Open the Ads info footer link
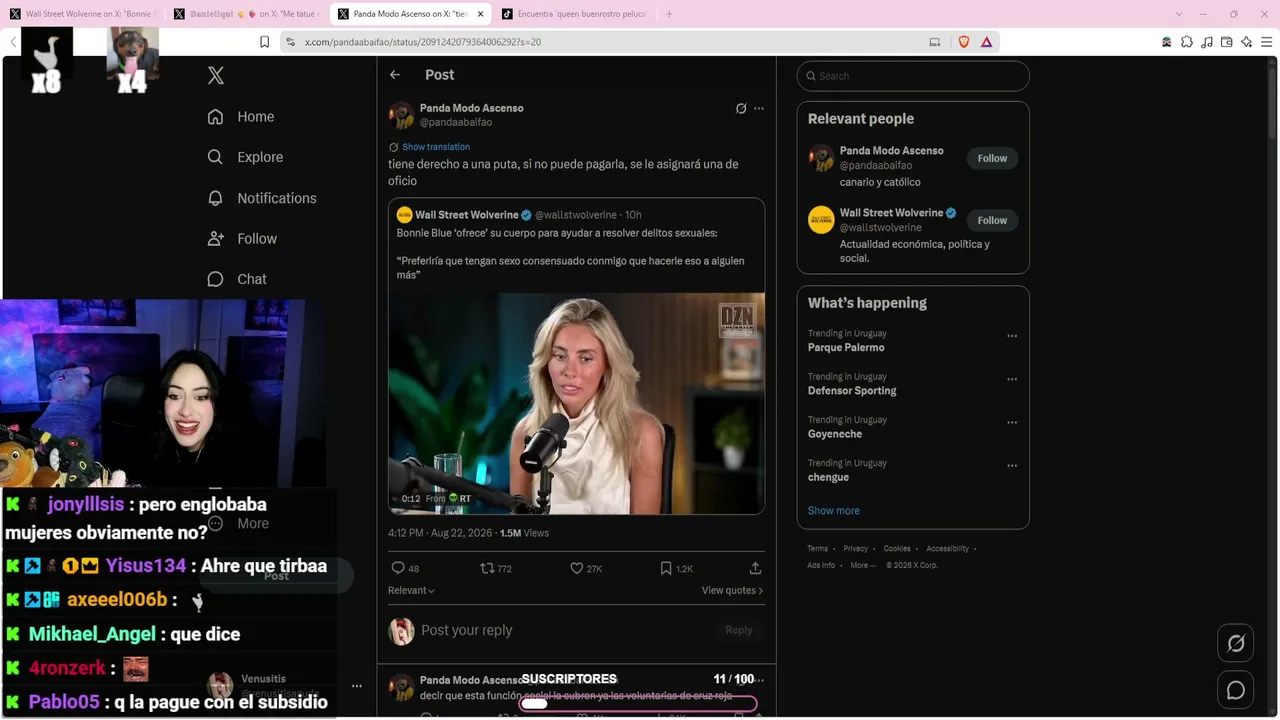 coord(821,566)
